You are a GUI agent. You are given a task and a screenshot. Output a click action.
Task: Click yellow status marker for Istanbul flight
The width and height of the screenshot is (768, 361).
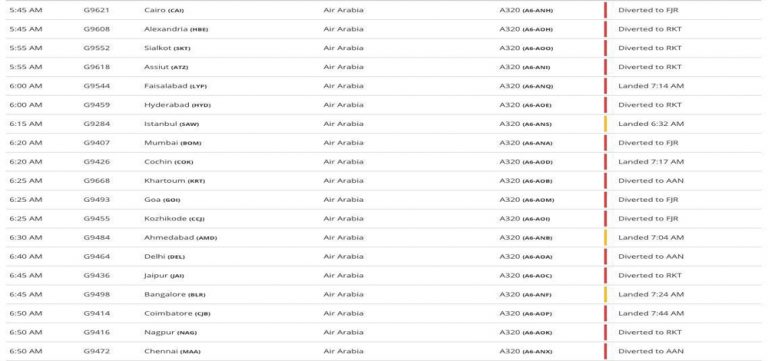coord(605,124)
